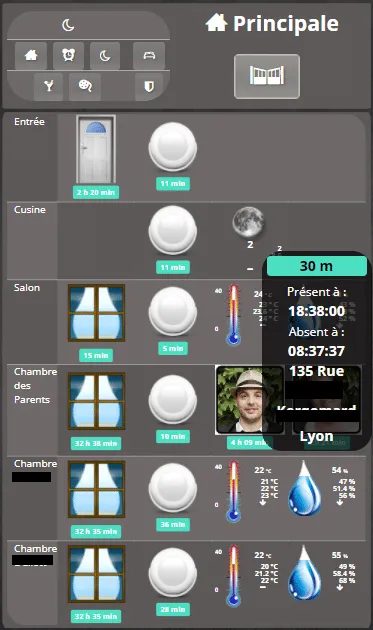Click the cocktail glass party mode icon
Screen dimensions: 373x630
(x=49, y=86)
